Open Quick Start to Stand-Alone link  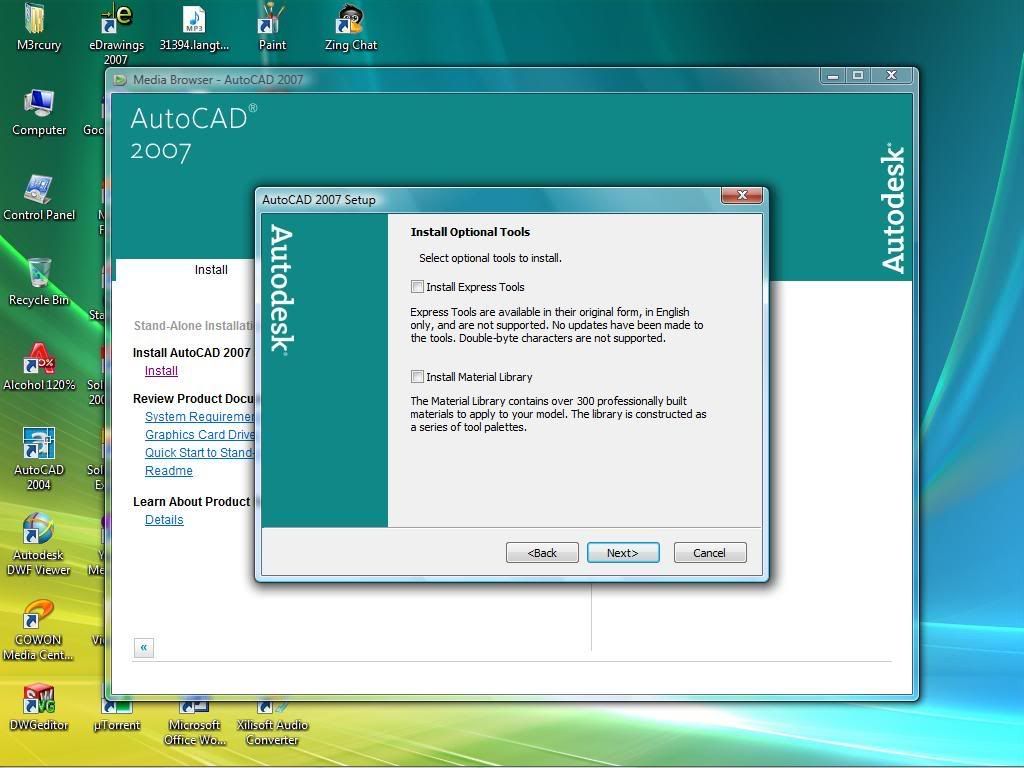(x=199, y=453)
